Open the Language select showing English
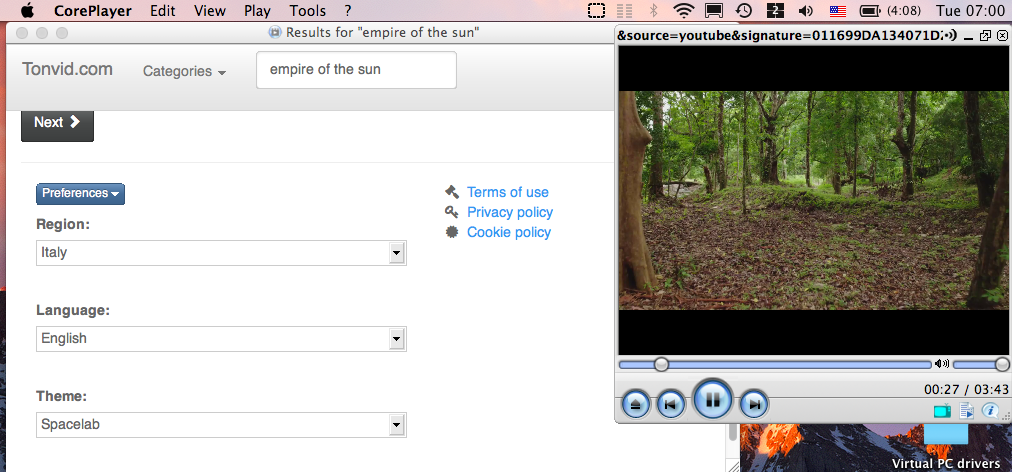The height and width of the screenshot is (472, 1012). [221, 339]
